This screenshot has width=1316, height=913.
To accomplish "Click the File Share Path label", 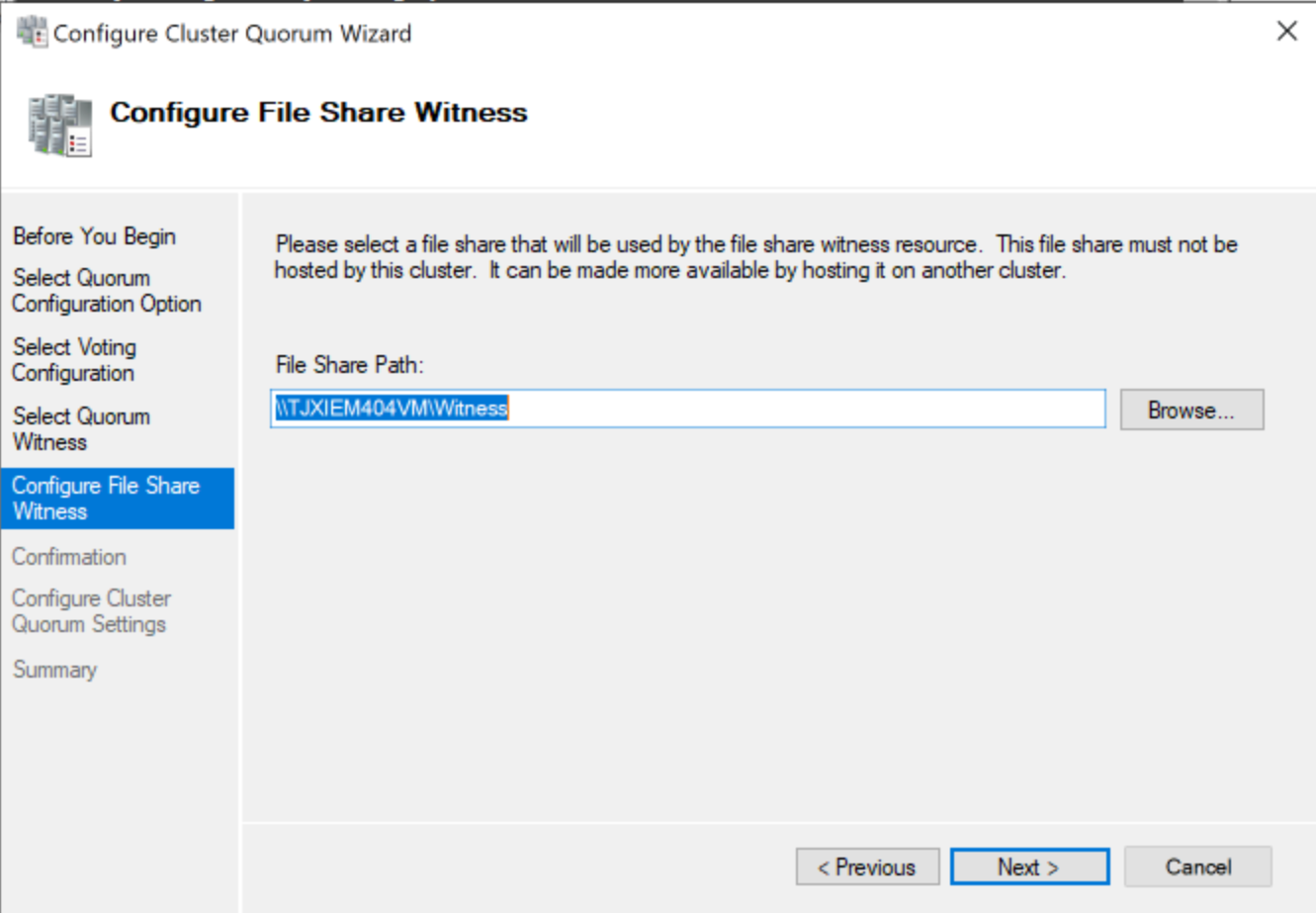I will (349, 365).
